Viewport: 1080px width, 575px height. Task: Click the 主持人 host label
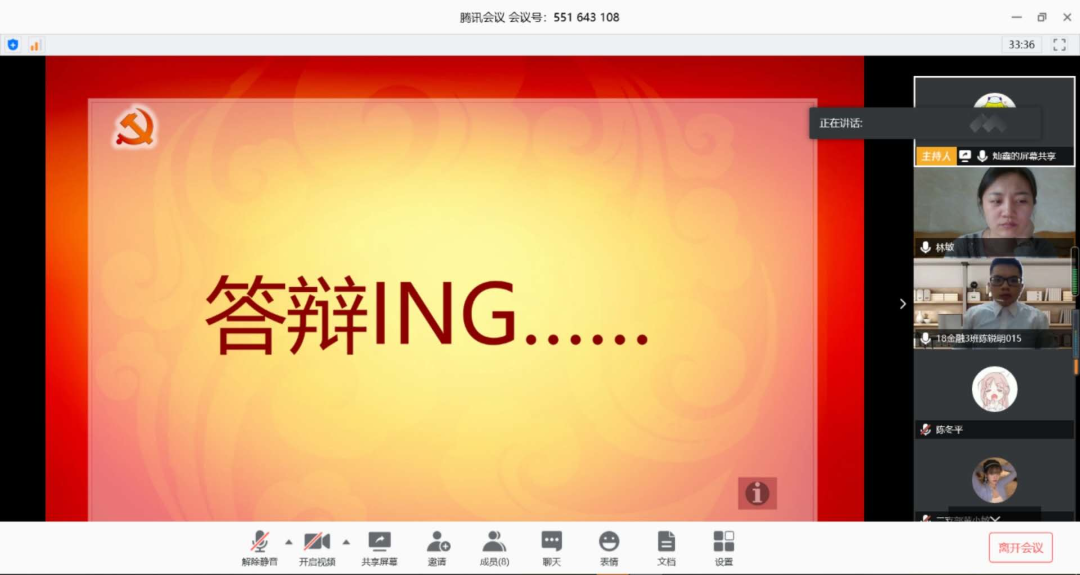point(935,156)
